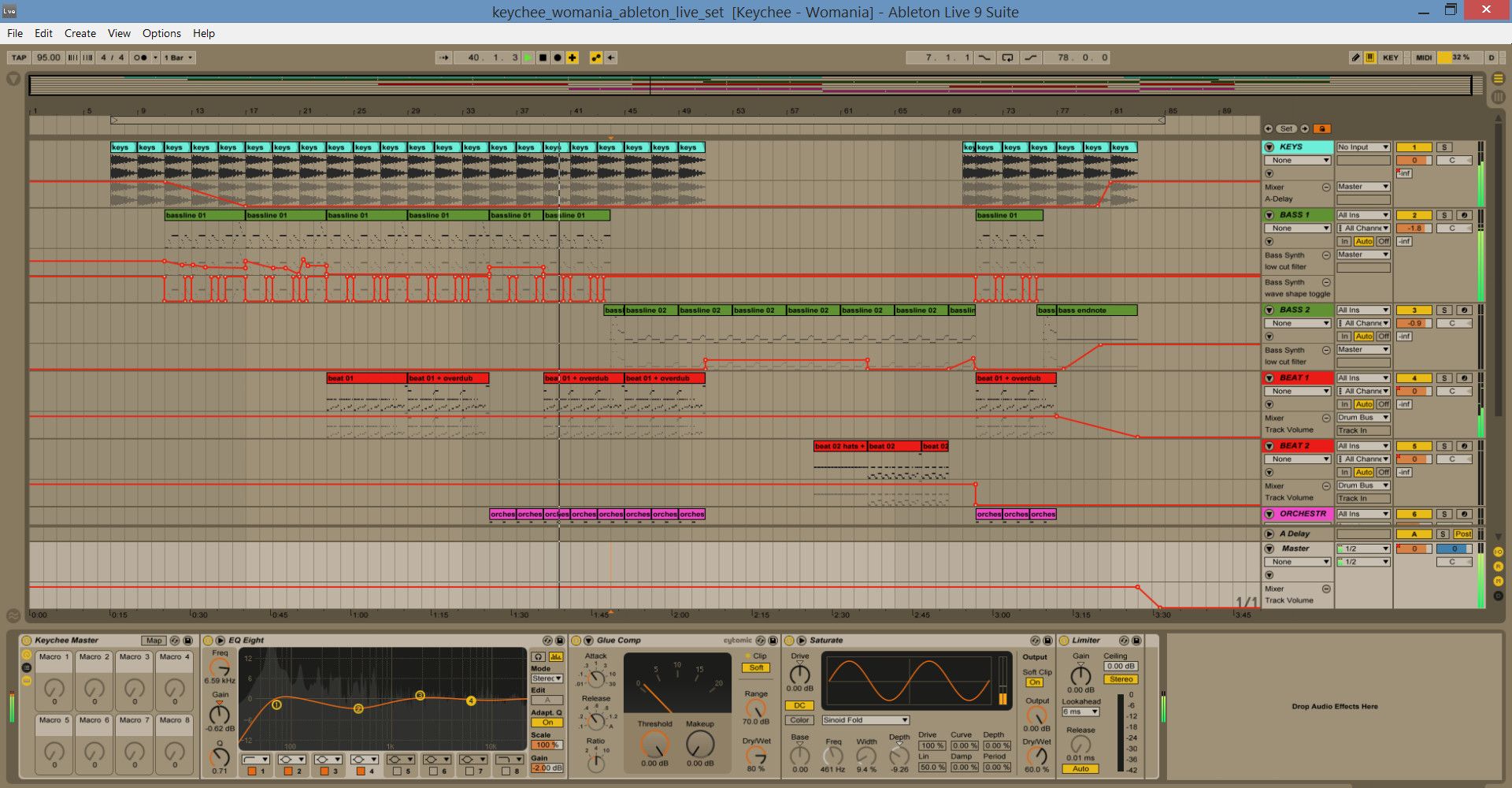The height and width of the screenshot is (788, 1512).
Task: Click the Arrangement Record button
Action: tap(558, 58)
